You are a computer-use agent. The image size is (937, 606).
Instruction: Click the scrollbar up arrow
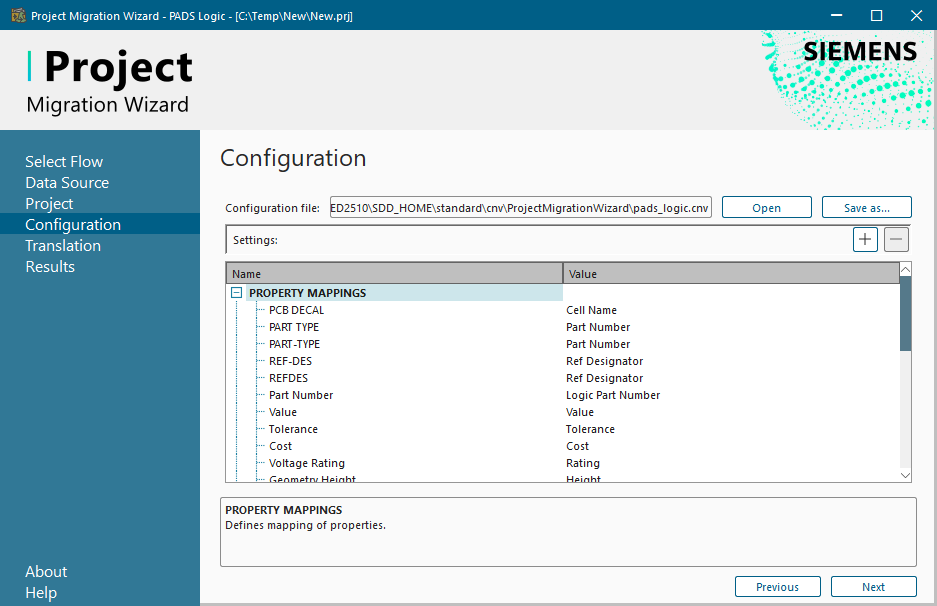pyautogui.click(x=906, y=270)
